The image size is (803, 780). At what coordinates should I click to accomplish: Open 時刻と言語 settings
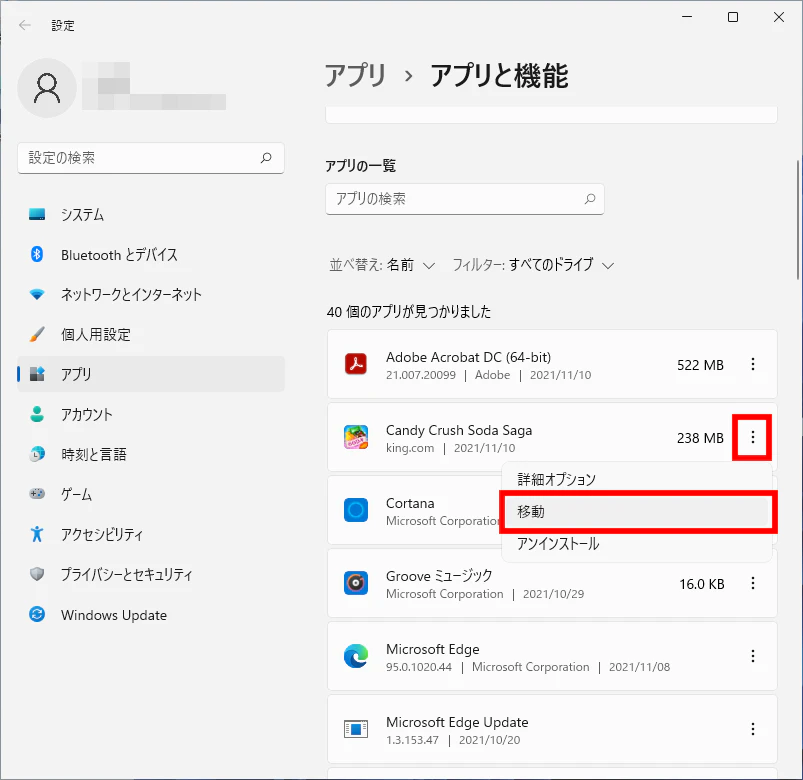[x=151, y=454]
